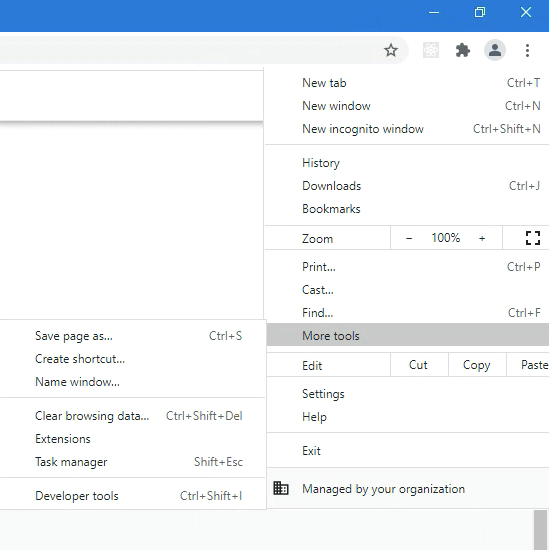Click the three-dot Chrome menu button

tap(527, 51)
